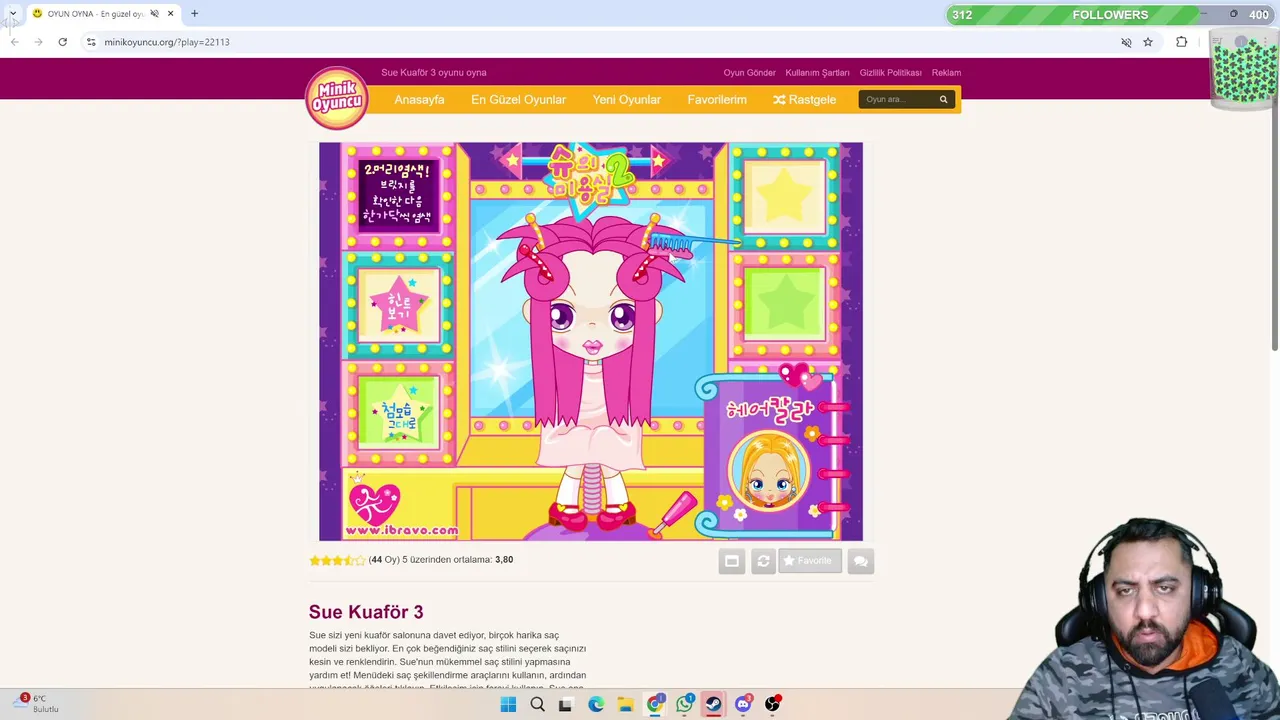Viewport: 1280px width, 720px height.
Task: Open Task View on taskbar
Action: point(566,704)
